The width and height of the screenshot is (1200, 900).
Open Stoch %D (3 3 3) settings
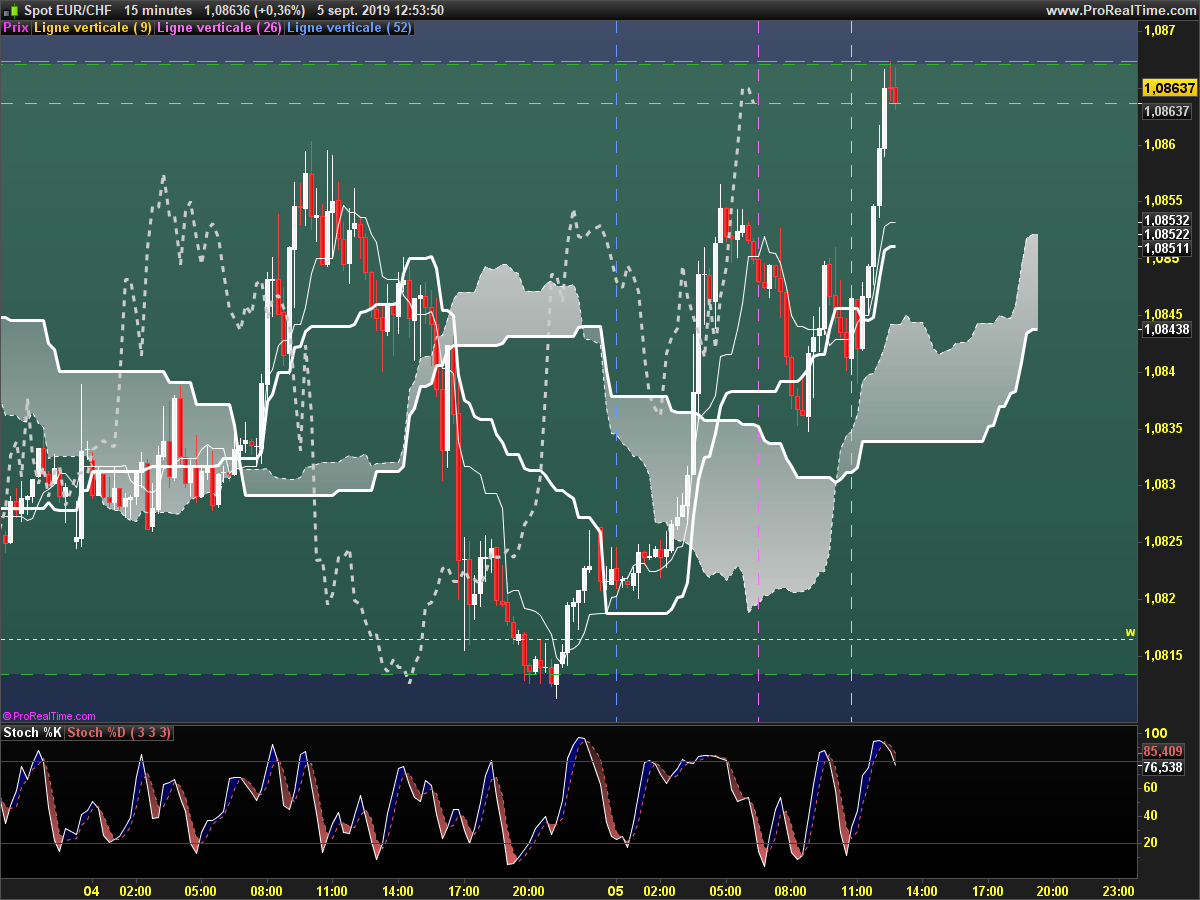[120, 733]
